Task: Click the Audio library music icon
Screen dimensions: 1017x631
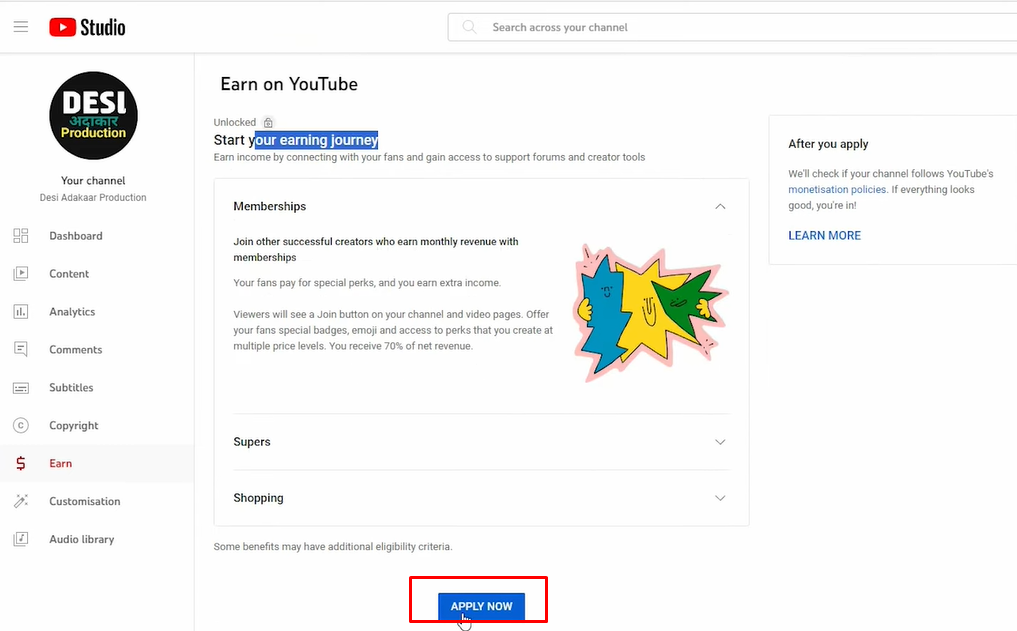Action: [x=21, y=539]
